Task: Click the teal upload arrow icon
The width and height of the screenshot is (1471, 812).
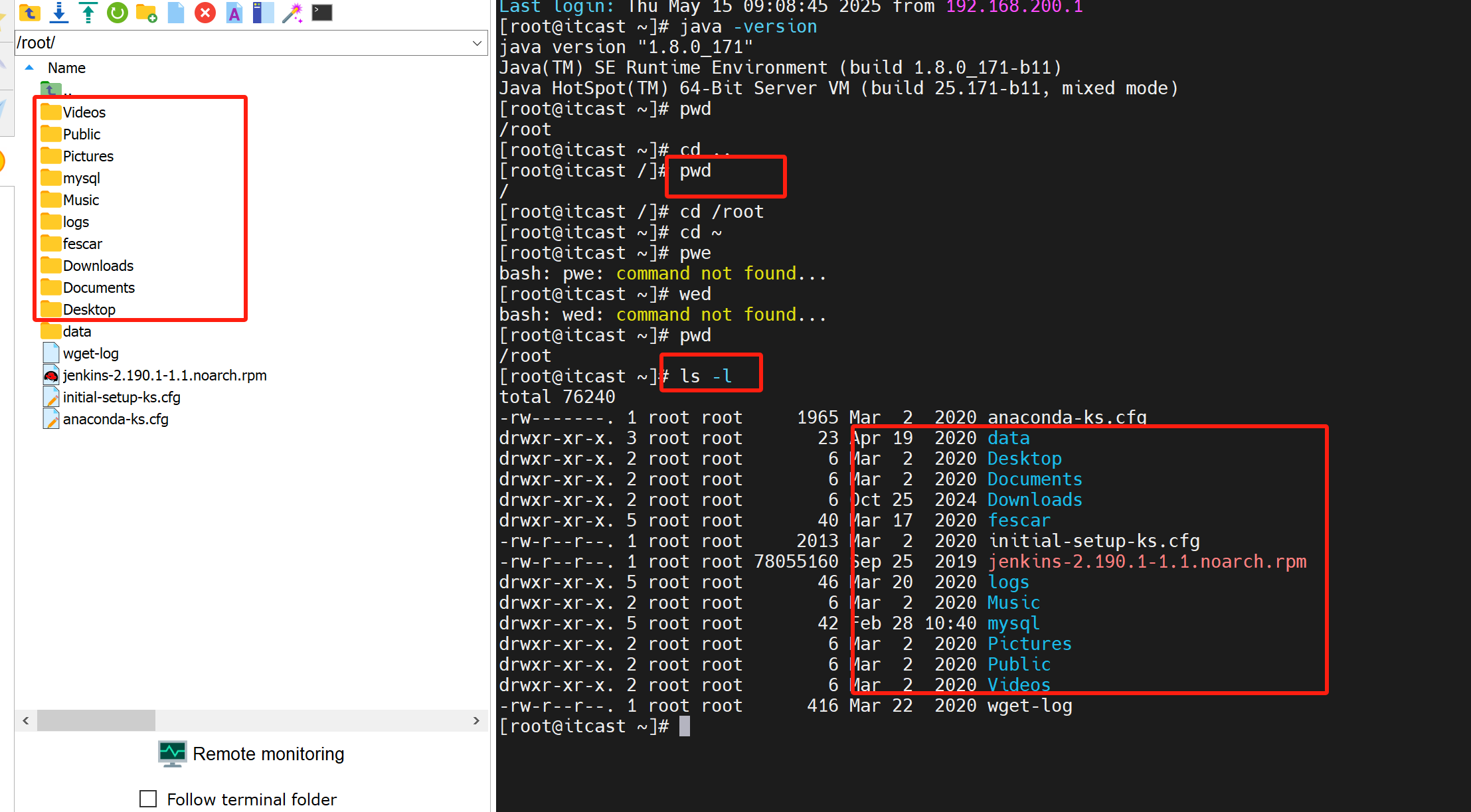Action: coord(88,13)
